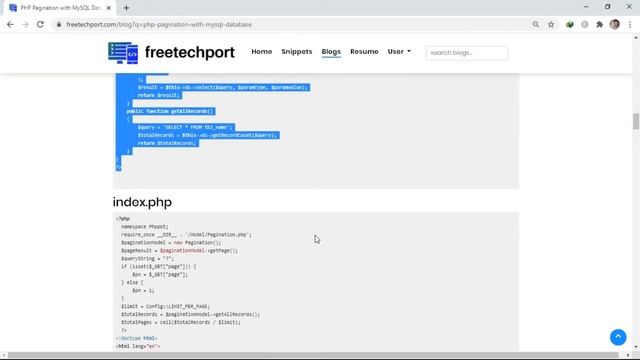Image resolution: width=640 pixels, height=360 pixels.
Task: View site security lock info
Action: [x=59, y=24]
